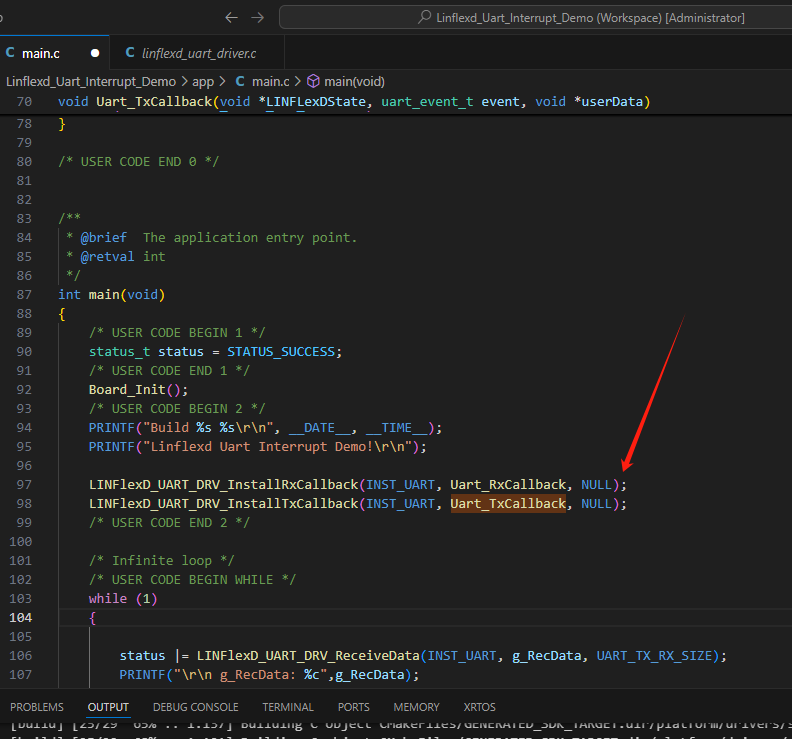Click the C icon on the linflexd_uart_driver.c tab
Viewport: 792px width, 739px height.
pyautogui.click(x=130, y=53)
